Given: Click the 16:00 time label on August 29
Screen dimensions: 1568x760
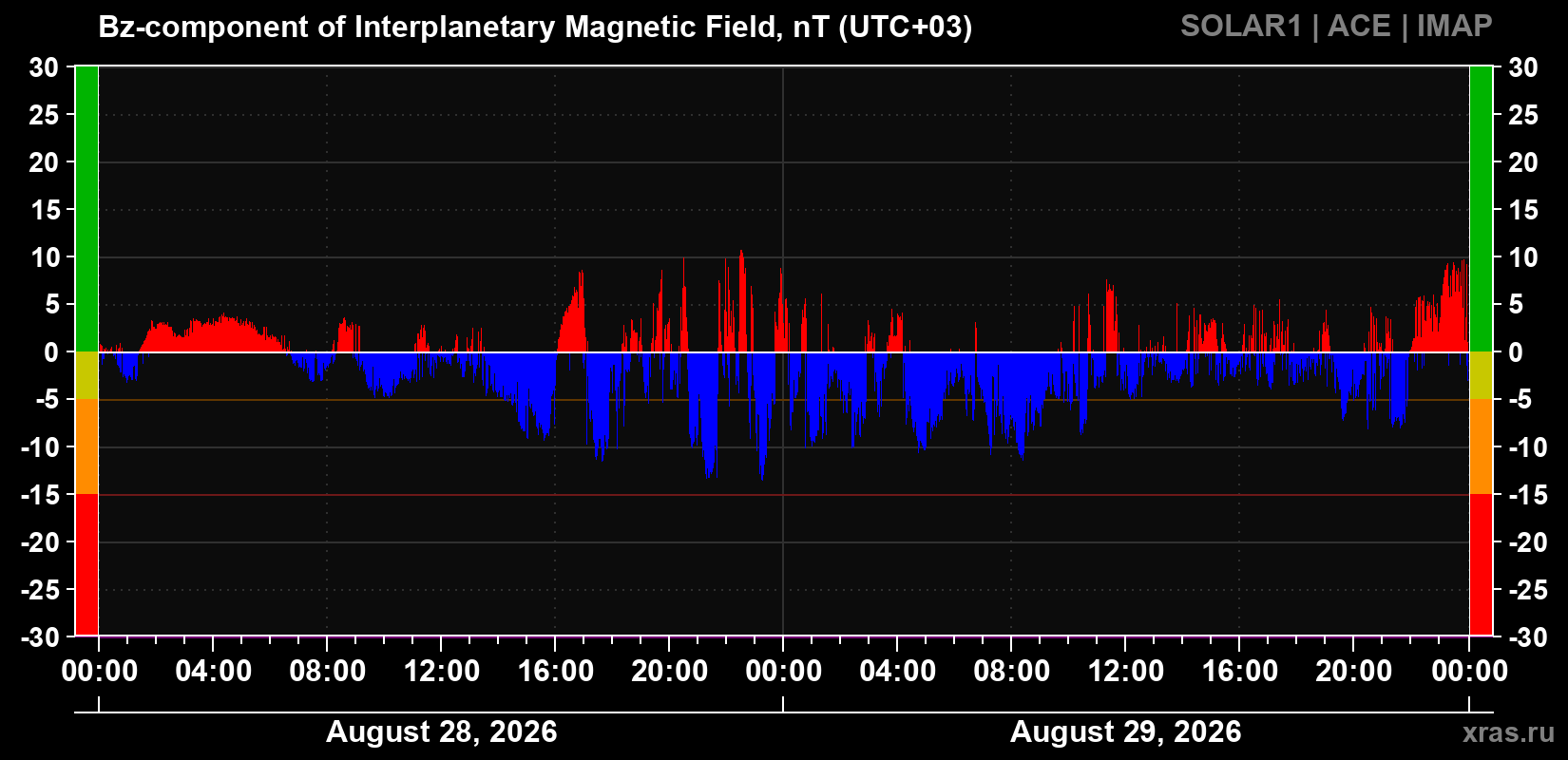Looking at the screenshot, I should 1240,672.
